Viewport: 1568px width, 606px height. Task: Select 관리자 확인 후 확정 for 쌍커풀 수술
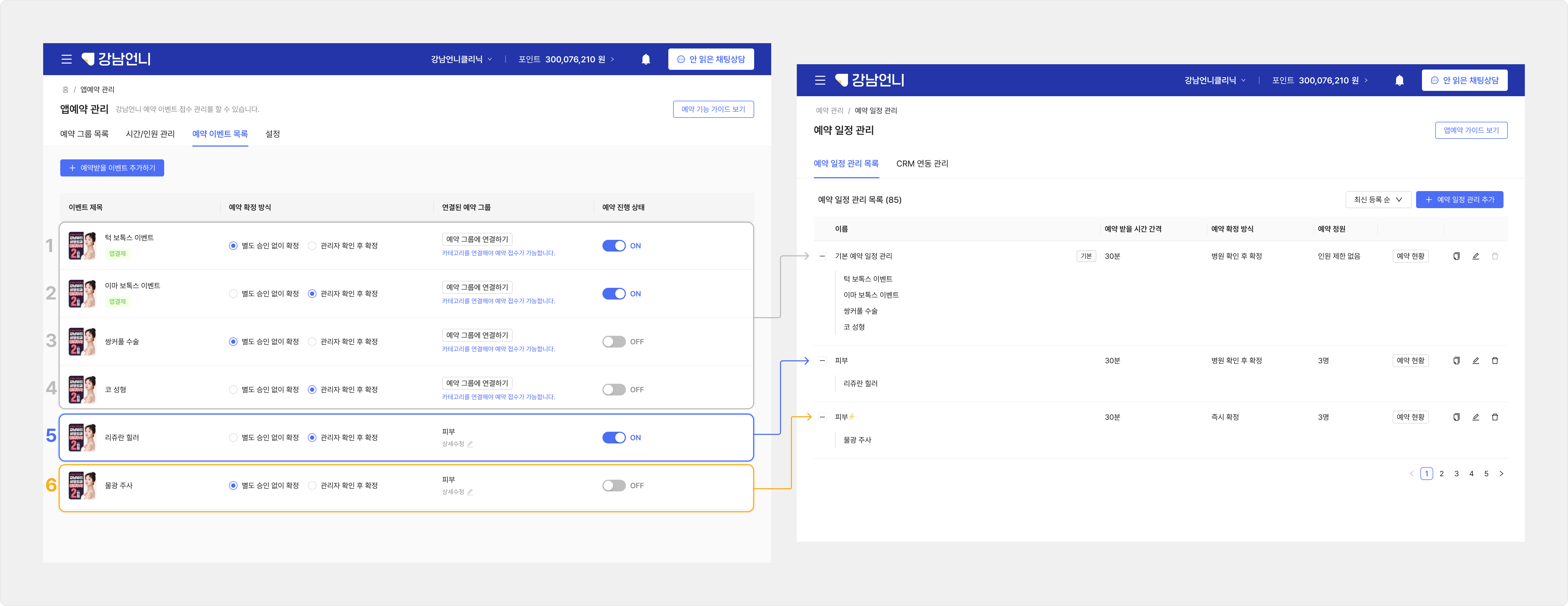[312, 342]
